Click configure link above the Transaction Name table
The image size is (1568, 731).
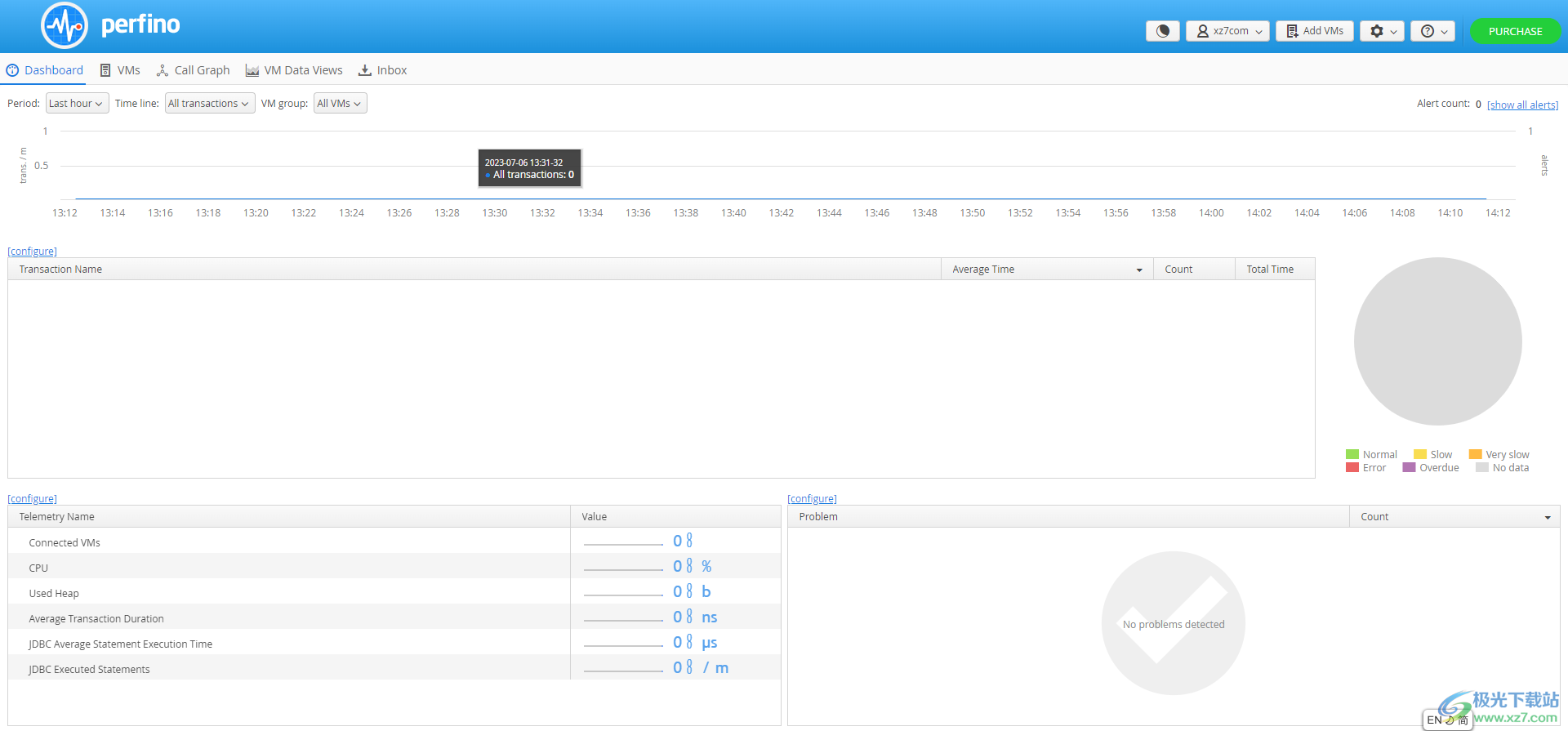[33, 251]
